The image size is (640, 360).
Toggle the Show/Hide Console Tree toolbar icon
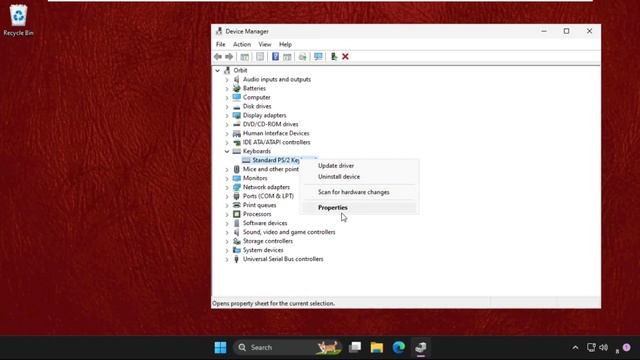point(244,57)
